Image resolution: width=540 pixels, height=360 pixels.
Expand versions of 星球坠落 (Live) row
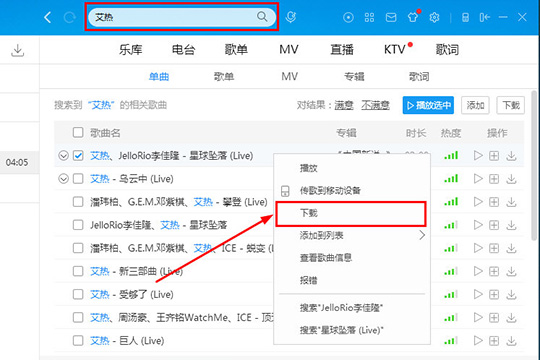click(63, 156)
